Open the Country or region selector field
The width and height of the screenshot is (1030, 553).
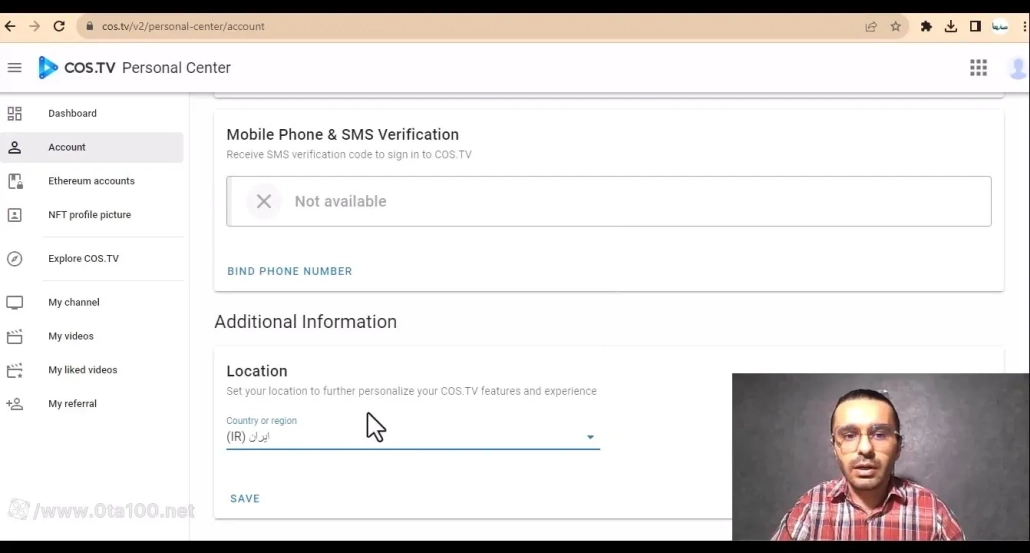[x=400, y=436]
